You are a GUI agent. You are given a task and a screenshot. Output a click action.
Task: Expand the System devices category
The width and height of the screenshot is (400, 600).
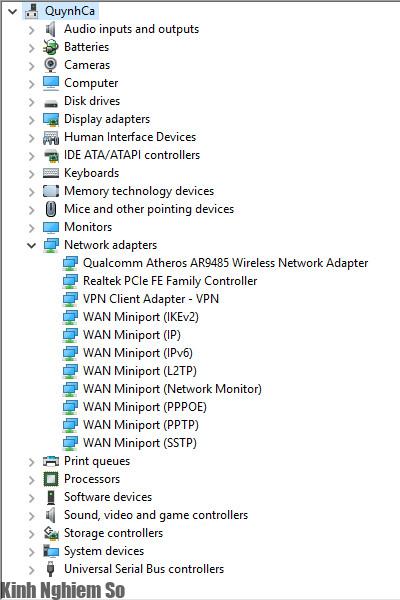pos(31,551)
